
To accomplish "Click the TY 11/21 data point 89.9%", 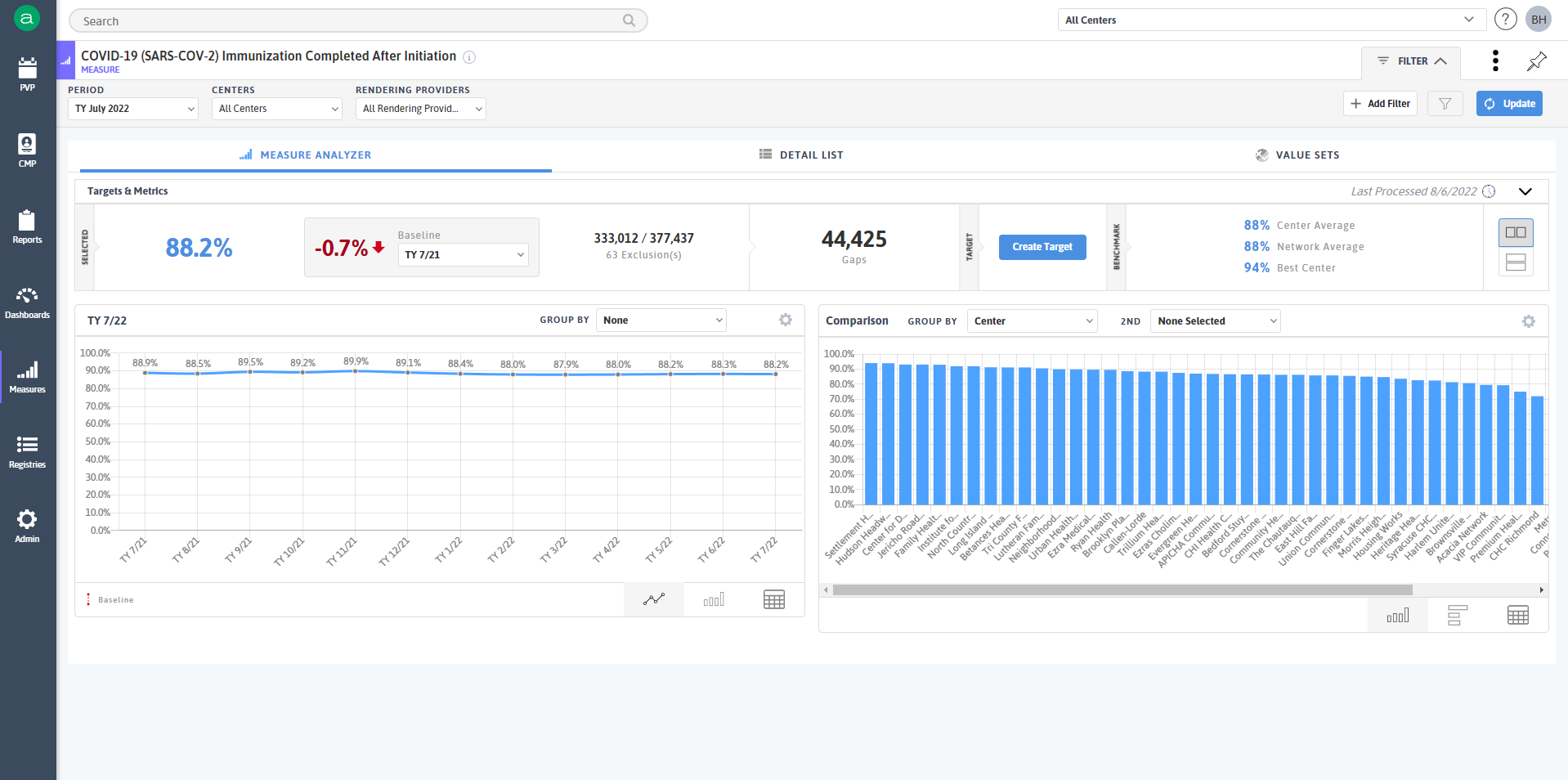I will [x=355, y=371].
